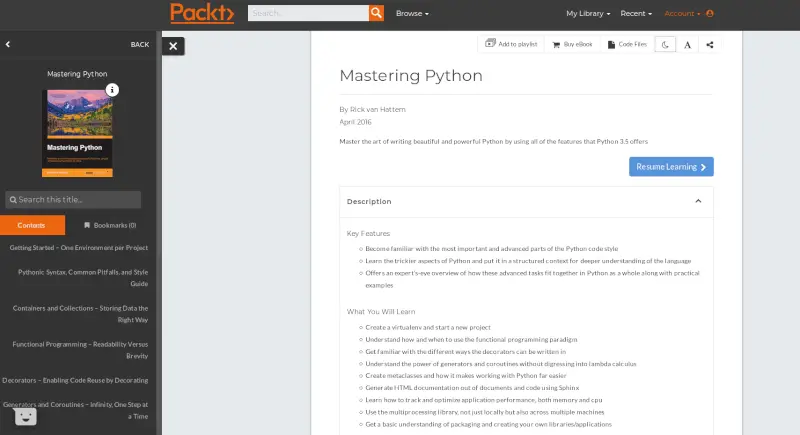The height and width of the screenshot is (435, 800).
Task: Click magnifier icon in title search box
Action: (x=13, y=200)
